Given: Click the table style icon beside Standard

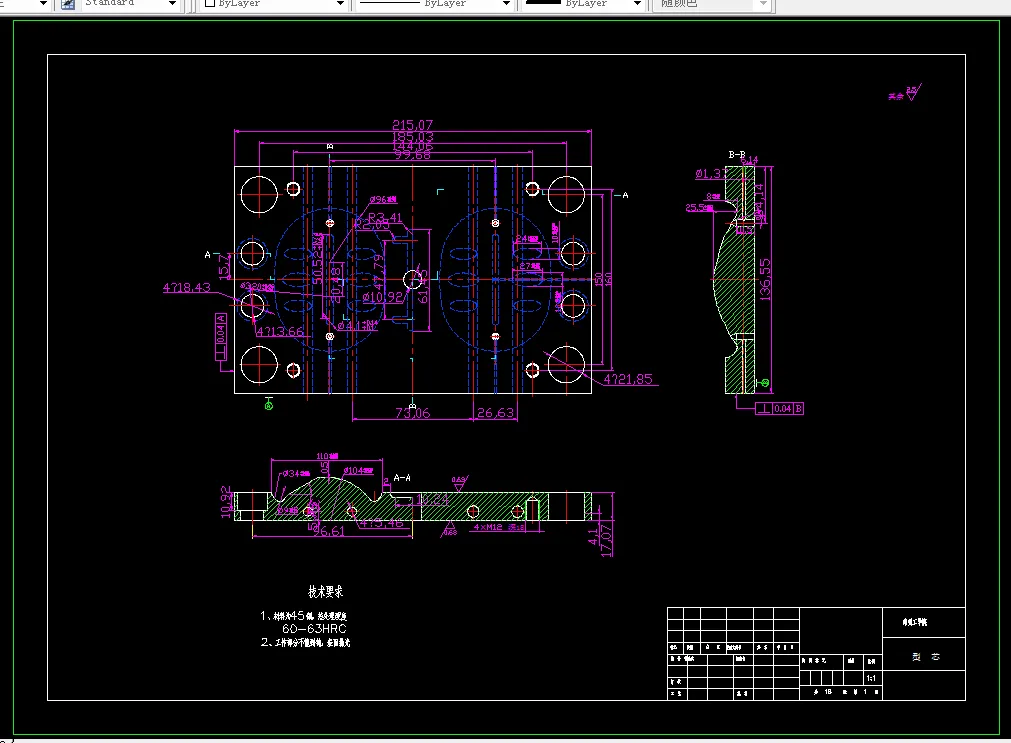Looking at the screenshot, I should pos(67,4).
